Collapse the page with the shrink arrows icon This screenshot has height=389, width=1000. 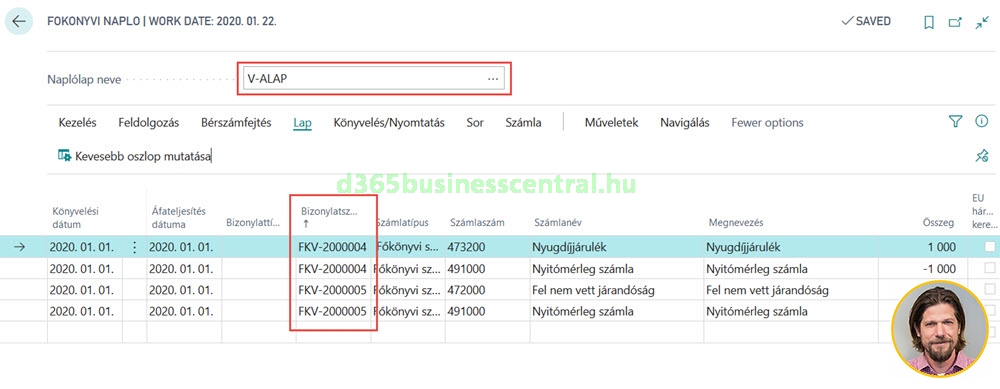982,22
